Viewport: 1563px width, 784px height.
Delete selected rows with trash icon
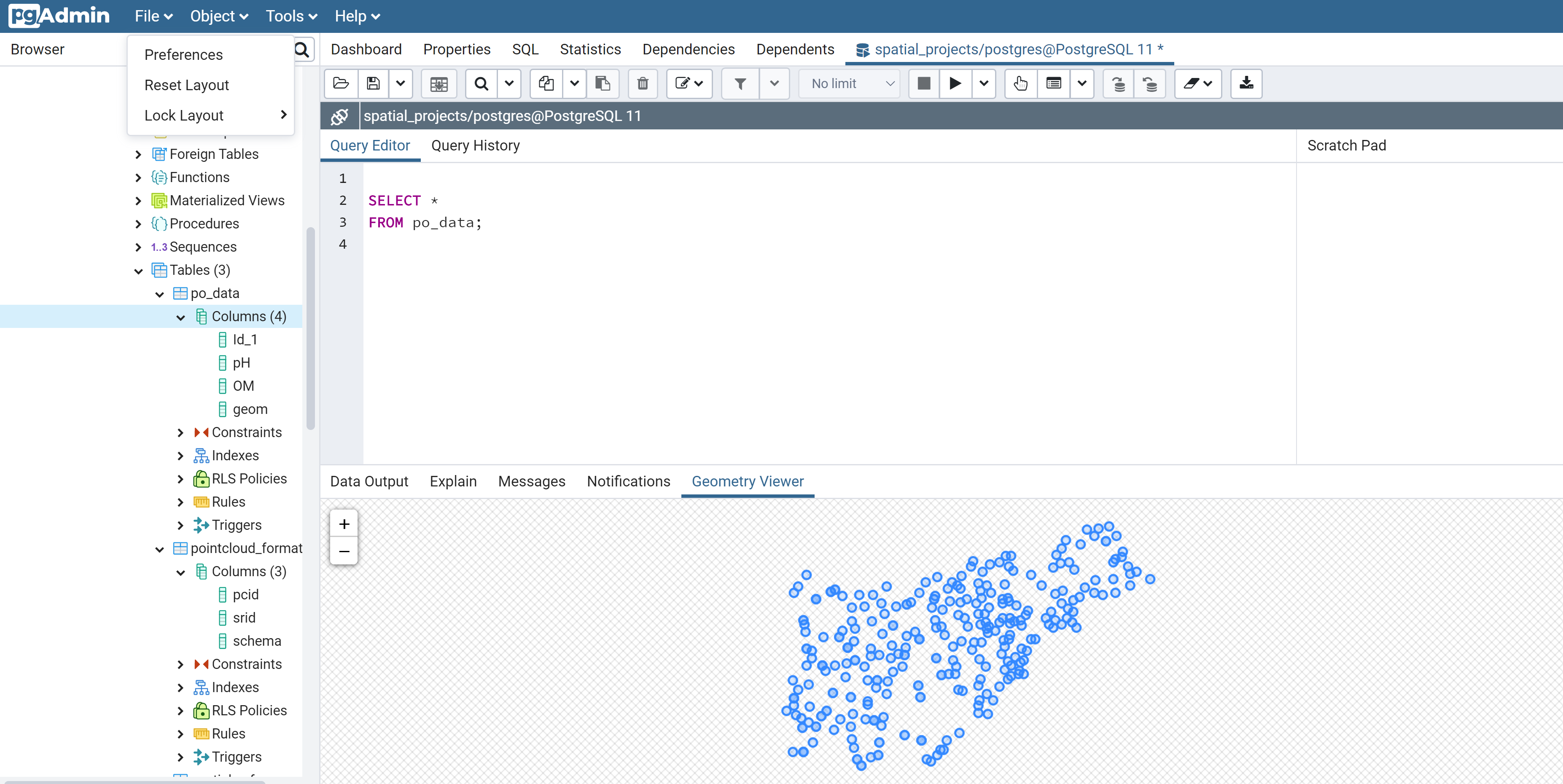[x=643, y=84]
